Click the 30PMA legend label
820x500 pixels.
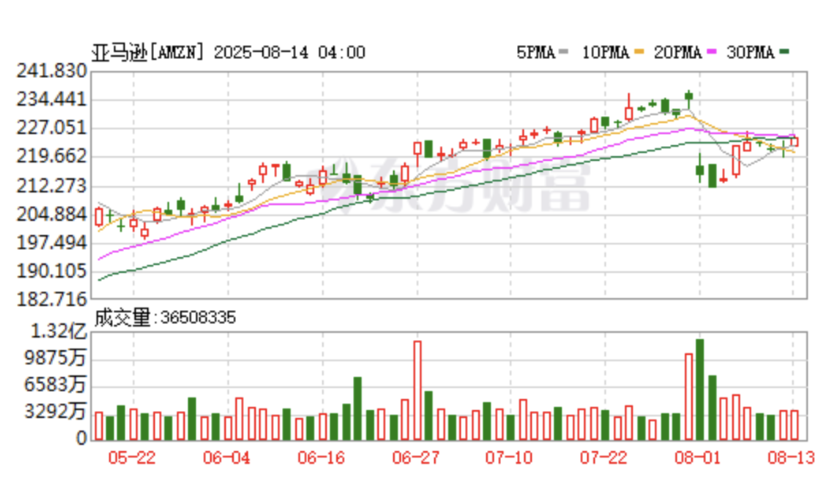[x=750, y=52]
